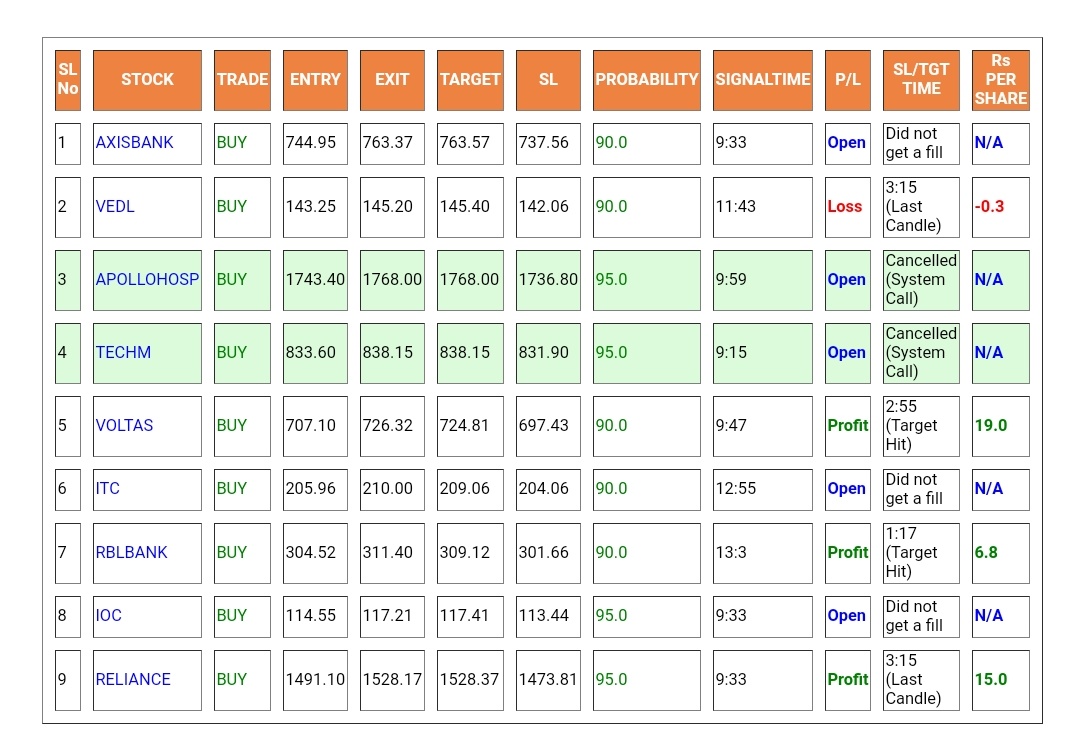1080x745 pixels.
Task: Open the IOC stock link
Action: [x=108, y=616]
